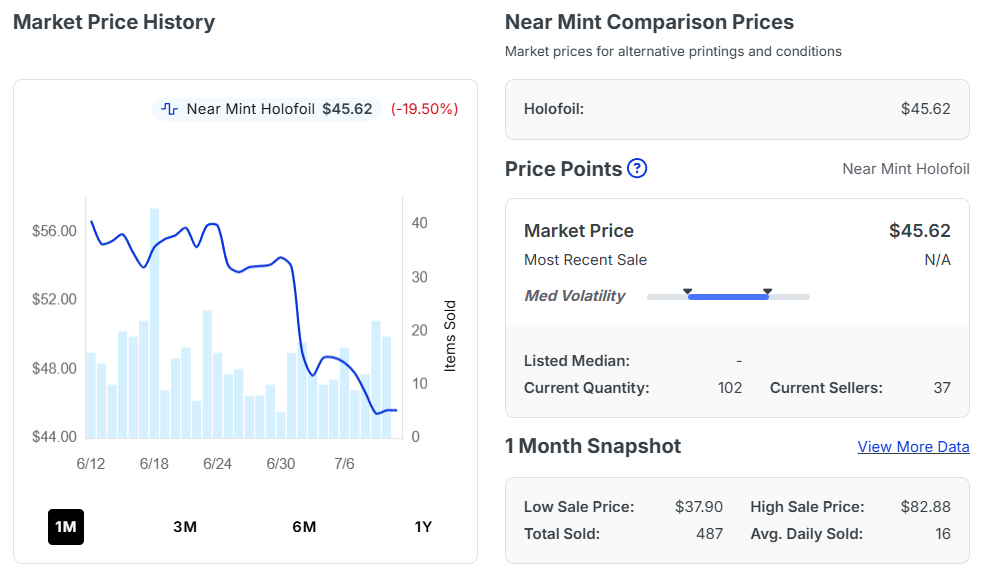
Task: Click the Price Points help question-mark icon
Action: [637, 168]
